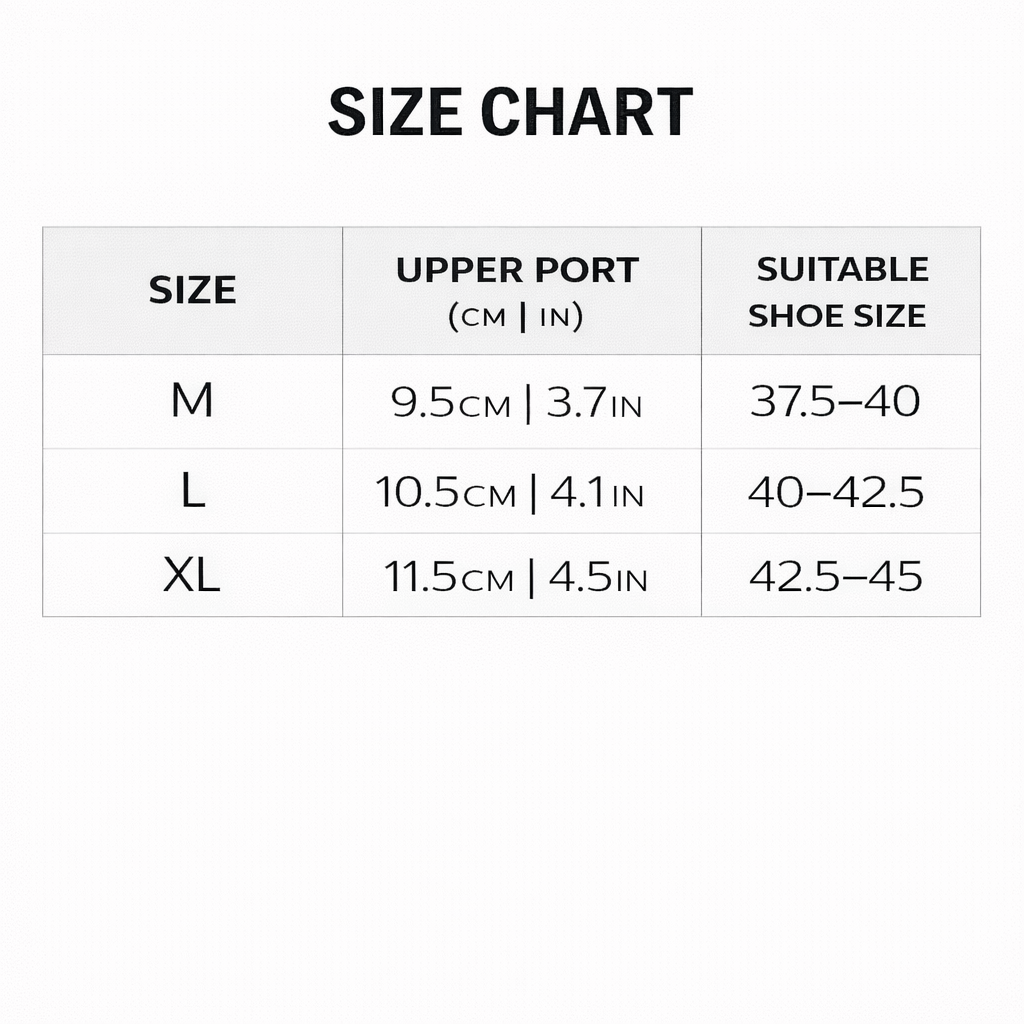Select the SIZE column header
This screenshot has height=1024, width=1024.
[192, 290]
